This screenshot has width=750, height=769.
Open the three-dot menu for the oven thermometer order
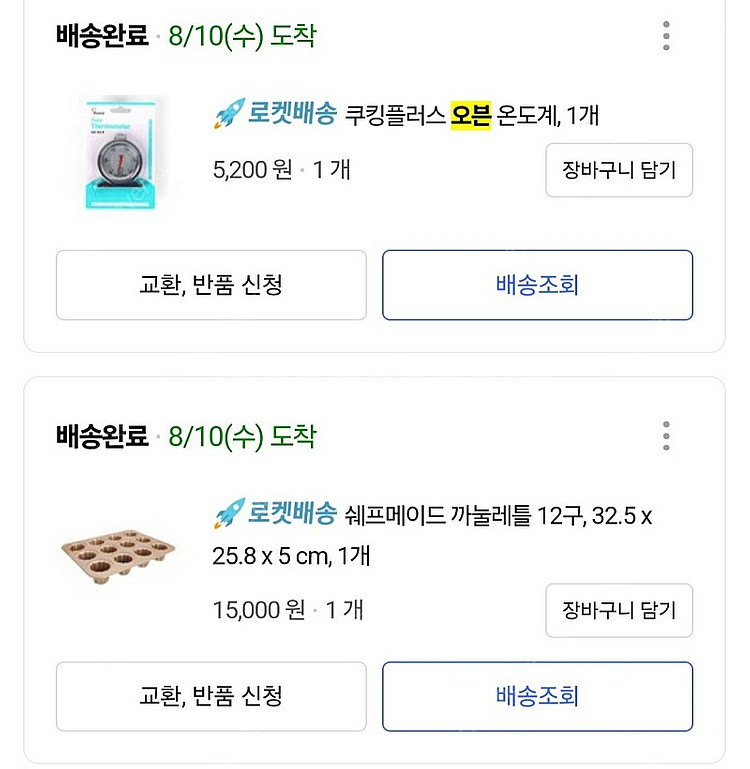point(666,36)
